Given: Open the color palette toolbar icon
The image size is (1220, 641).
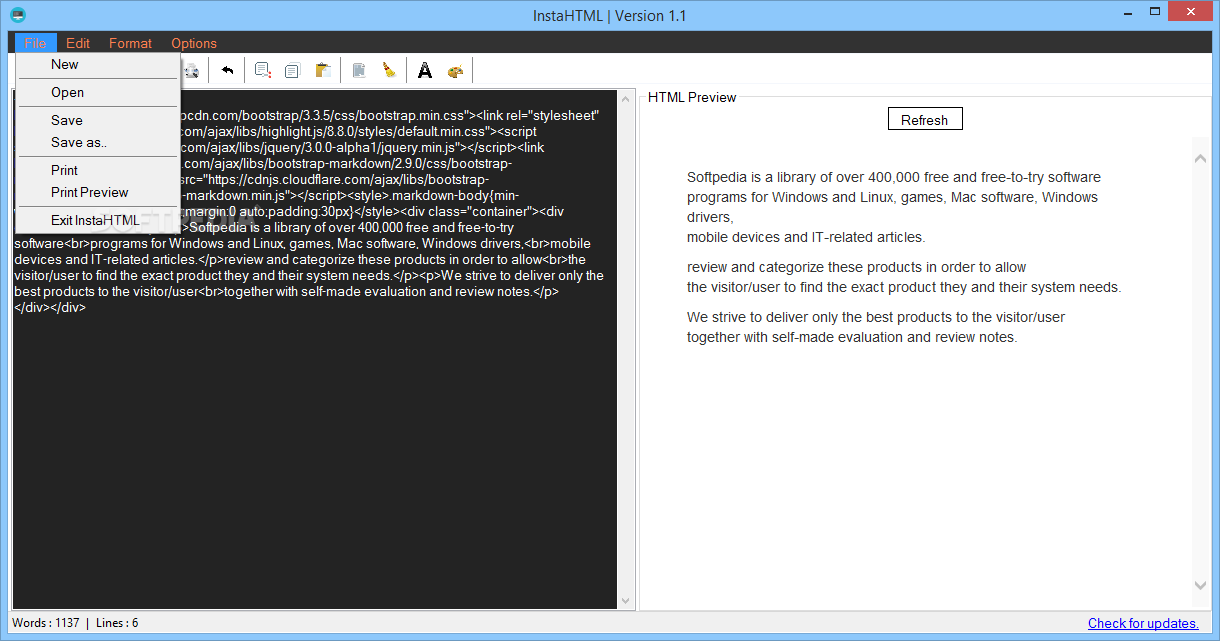Looking at the screenshot, I should point(455,70).
